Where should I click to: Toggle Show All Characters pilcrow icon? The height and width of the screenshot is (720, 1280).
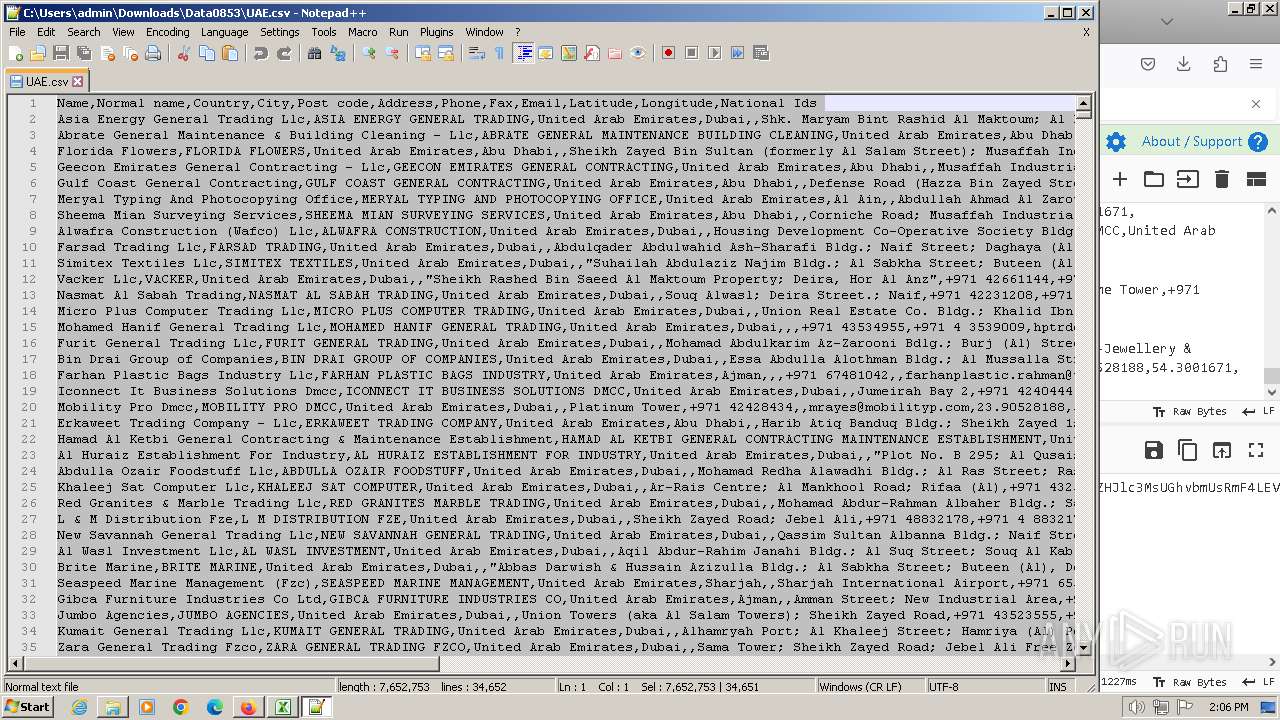pyautogui.click(x=500, y=53)
